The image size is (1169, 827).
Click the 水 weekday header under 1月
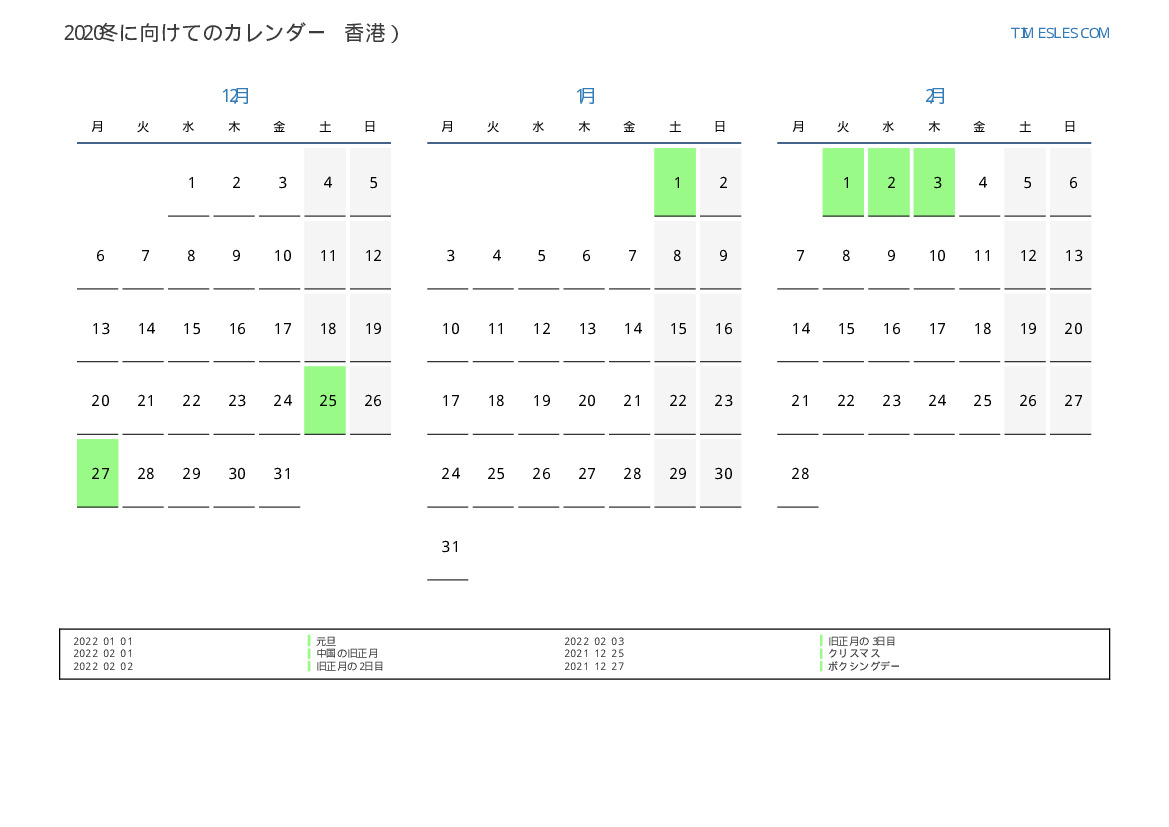tap(538, 127)
